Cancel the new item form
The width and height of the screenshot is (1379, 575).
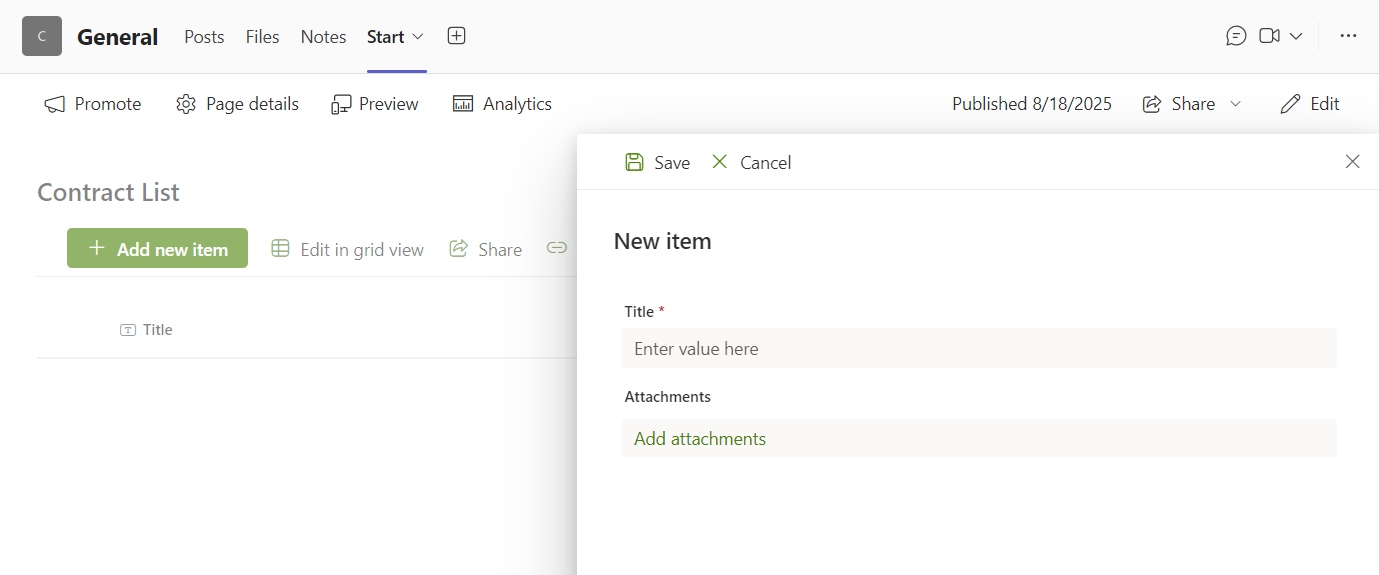751,162
